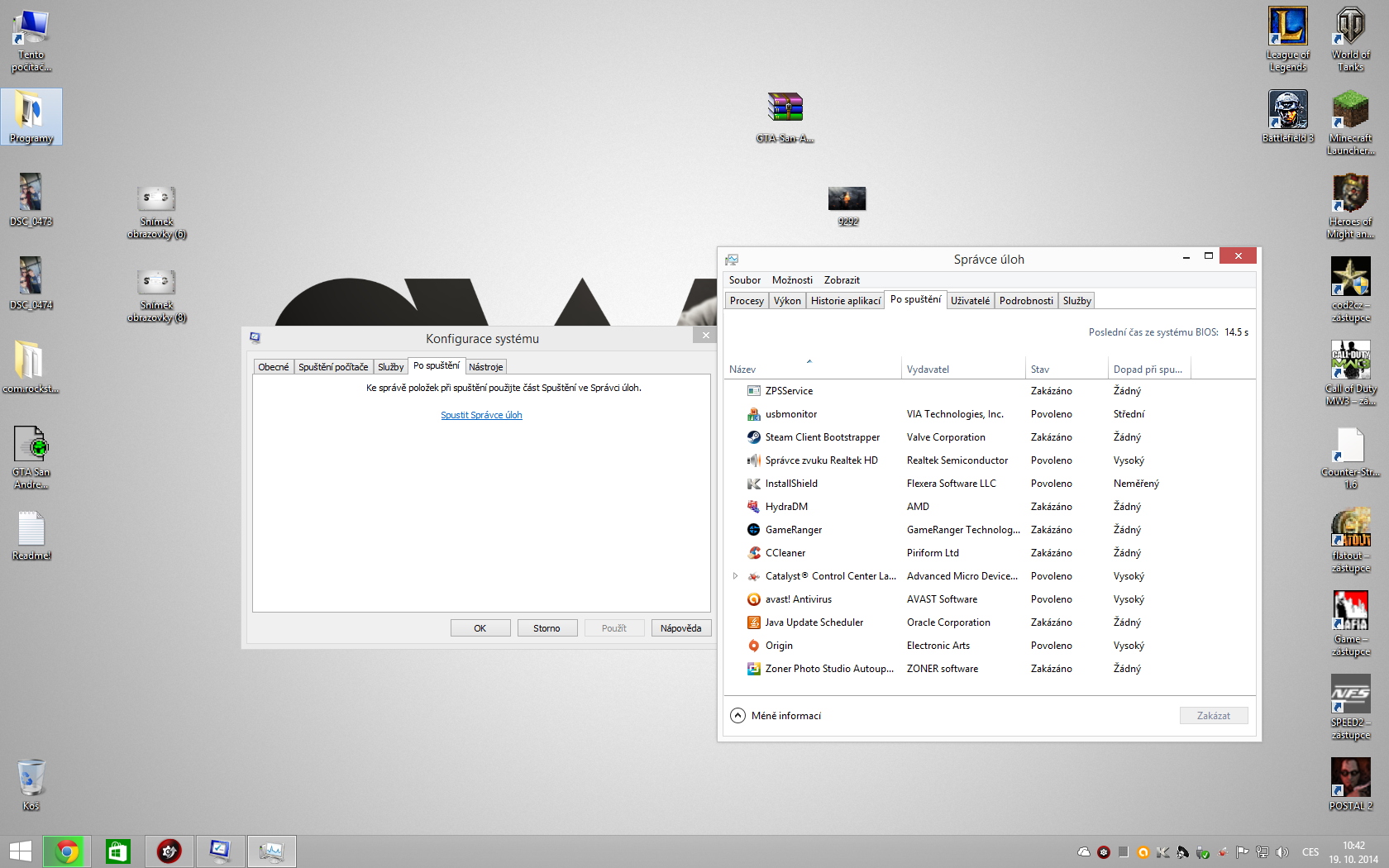This screenshot has height=868, width=1389.
Task: Click the Nápověda button
Action: (681, 628)
